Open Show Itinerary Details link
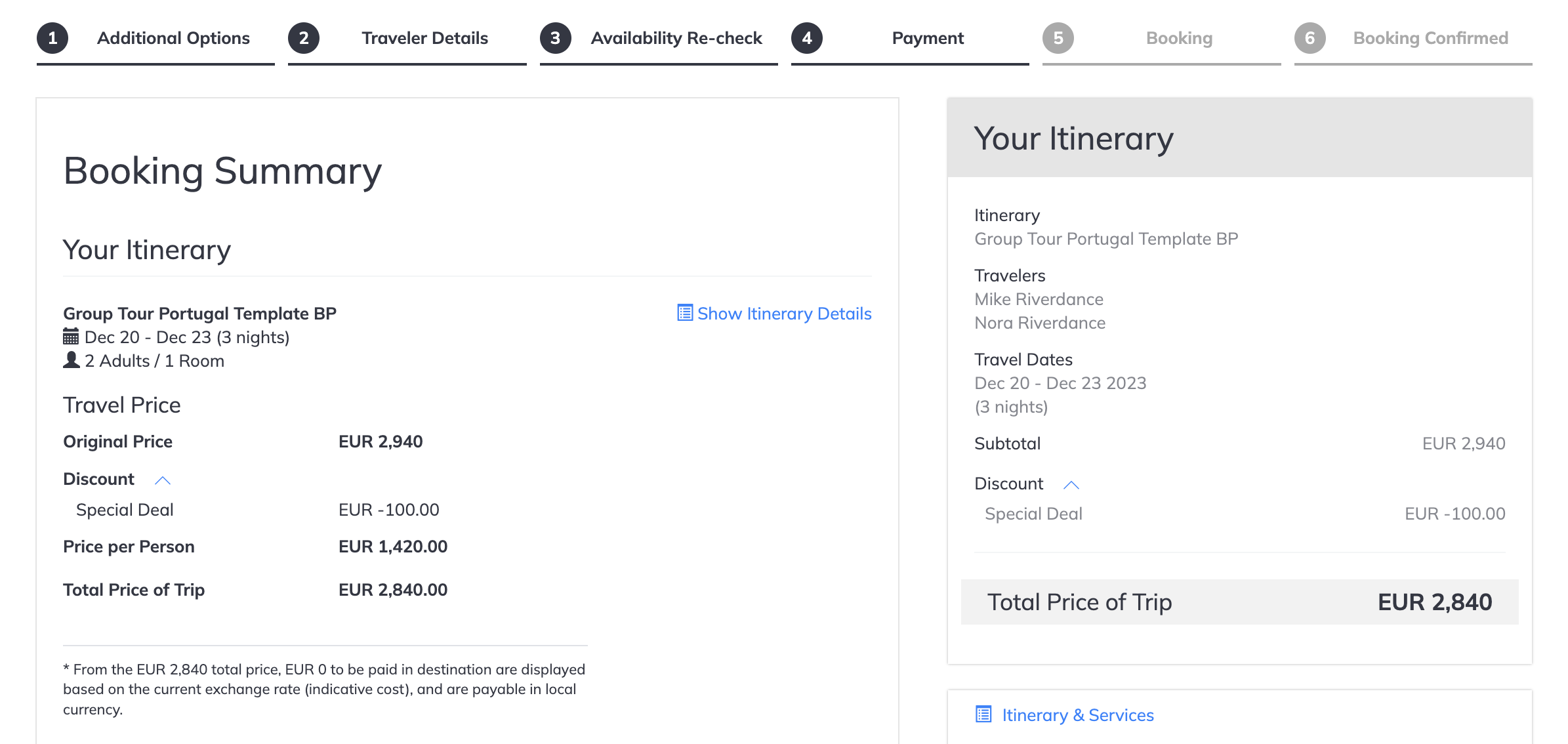1568x744 pixels. click(784, 314)
